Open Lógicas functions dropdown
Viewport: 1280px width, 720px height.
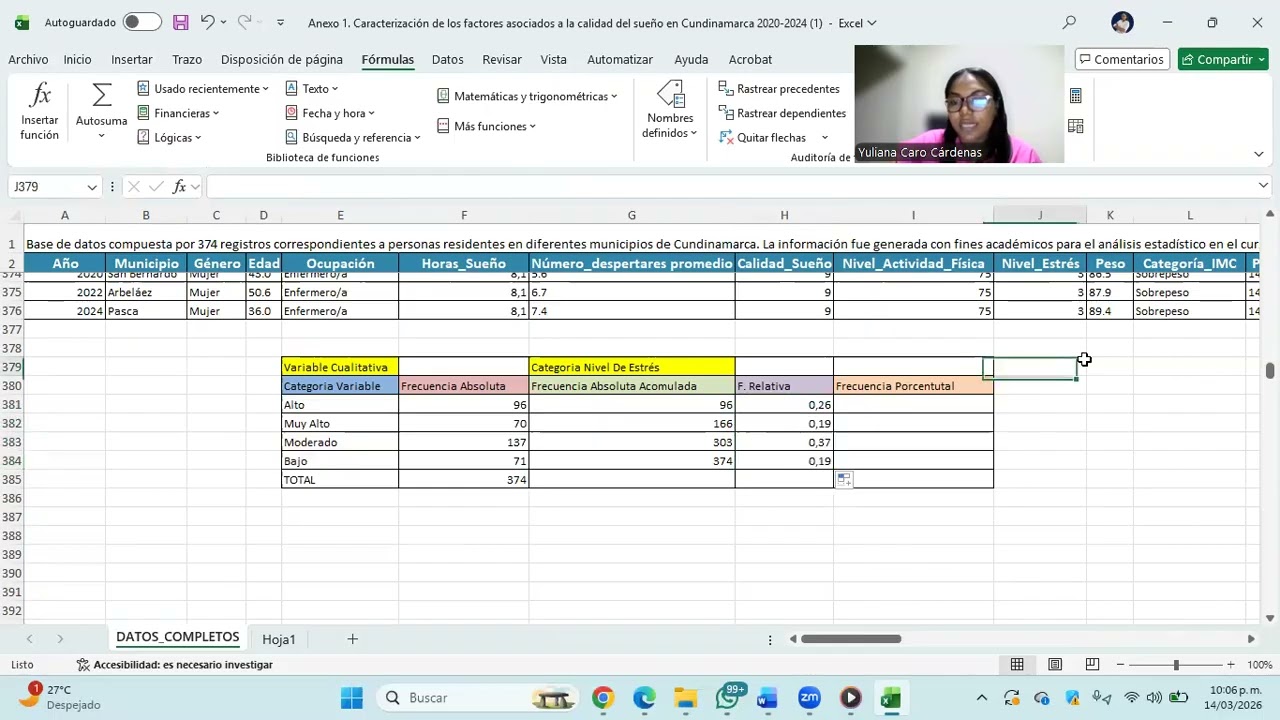(169, 137)
